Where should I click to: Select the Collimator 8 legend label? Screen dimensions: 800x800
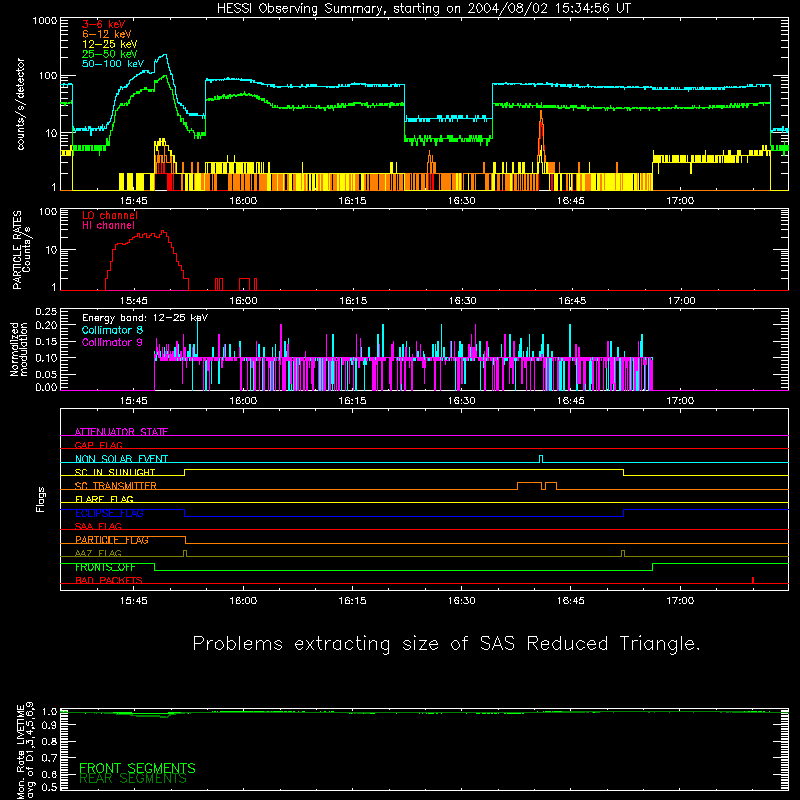click(112, 330)
